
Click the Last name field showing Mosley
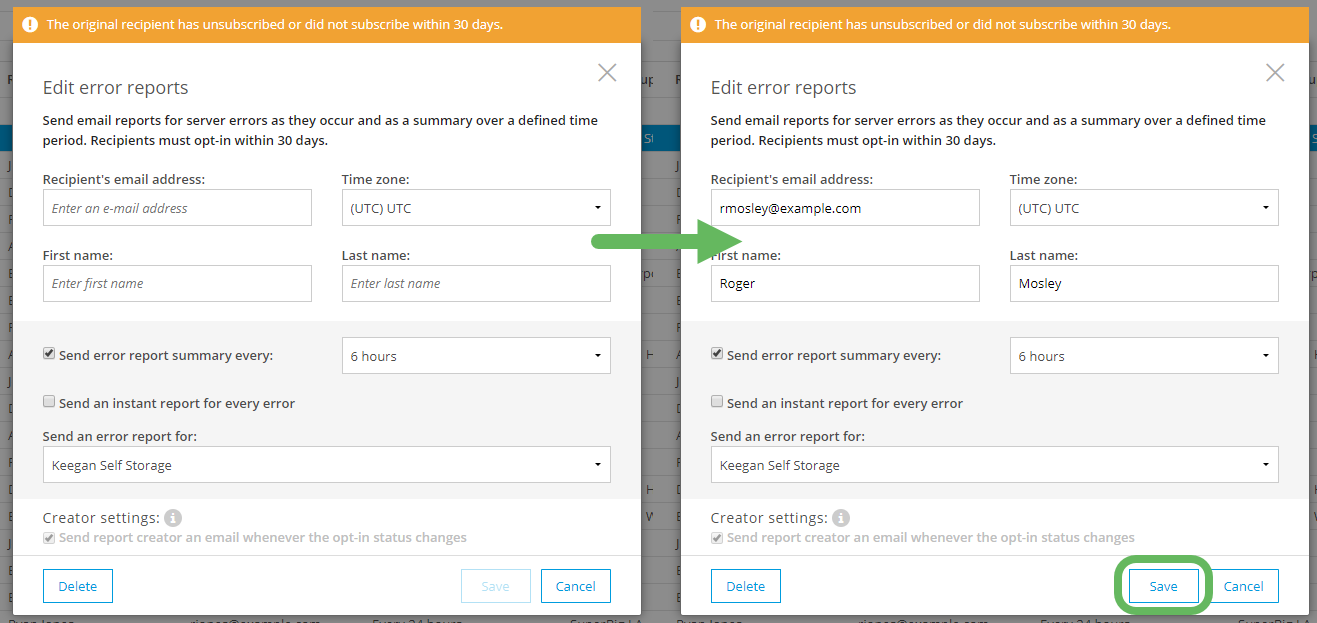(1143, 283)
